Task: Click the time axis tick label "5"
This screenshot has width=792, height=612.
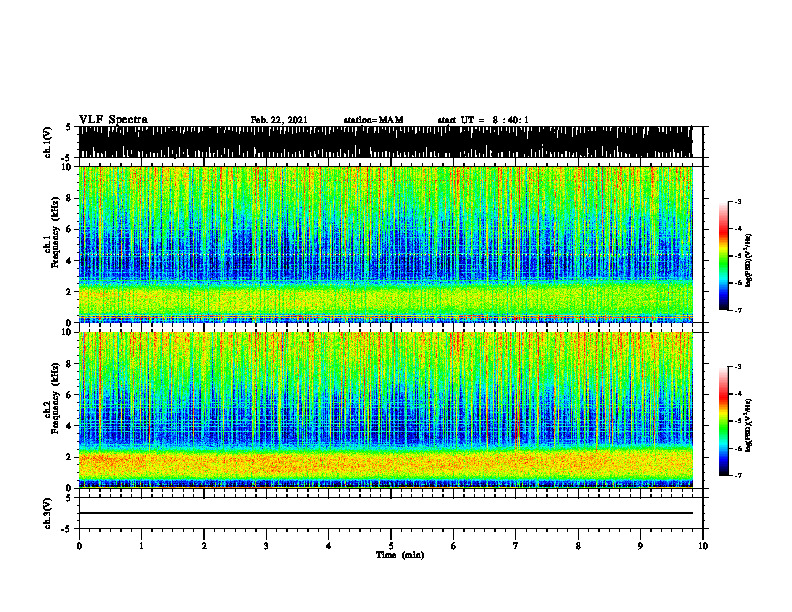Action: click(x=391, y=546)
